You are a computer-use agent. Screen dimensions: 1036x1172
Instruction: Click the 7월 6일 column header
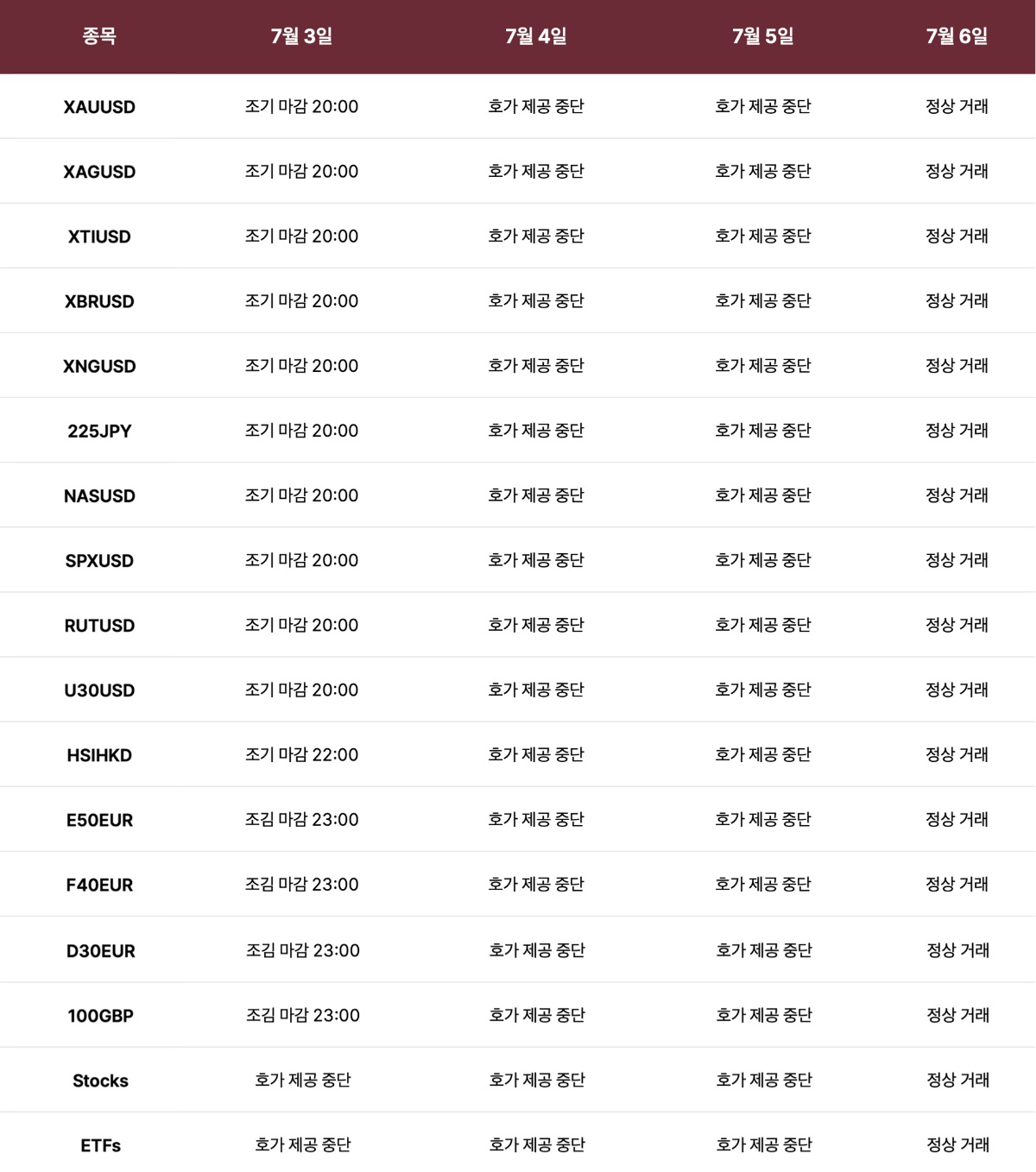pyautogui.click(x=957, y=36)
